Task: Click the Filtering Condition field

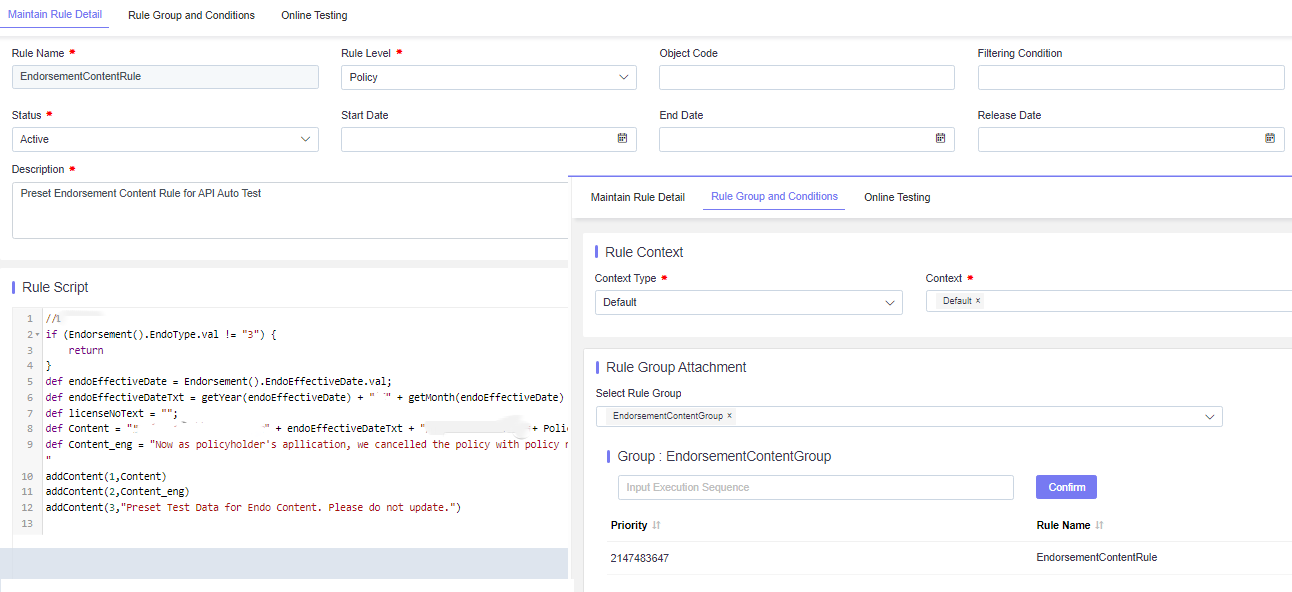Action: 1131,77
